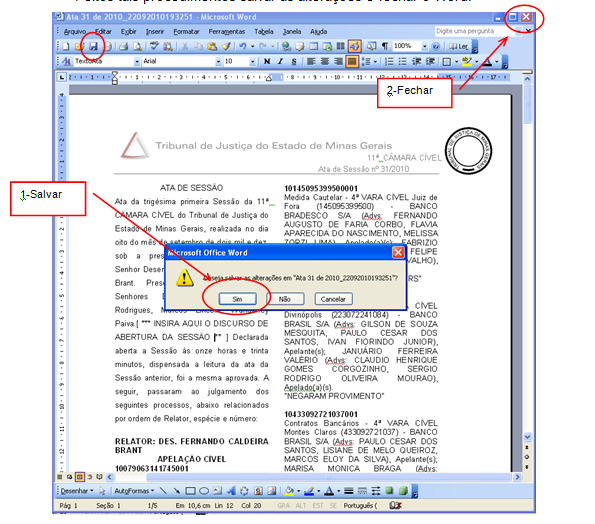Select the Oval drawing tool
The image size is (595, 524).
204,491
